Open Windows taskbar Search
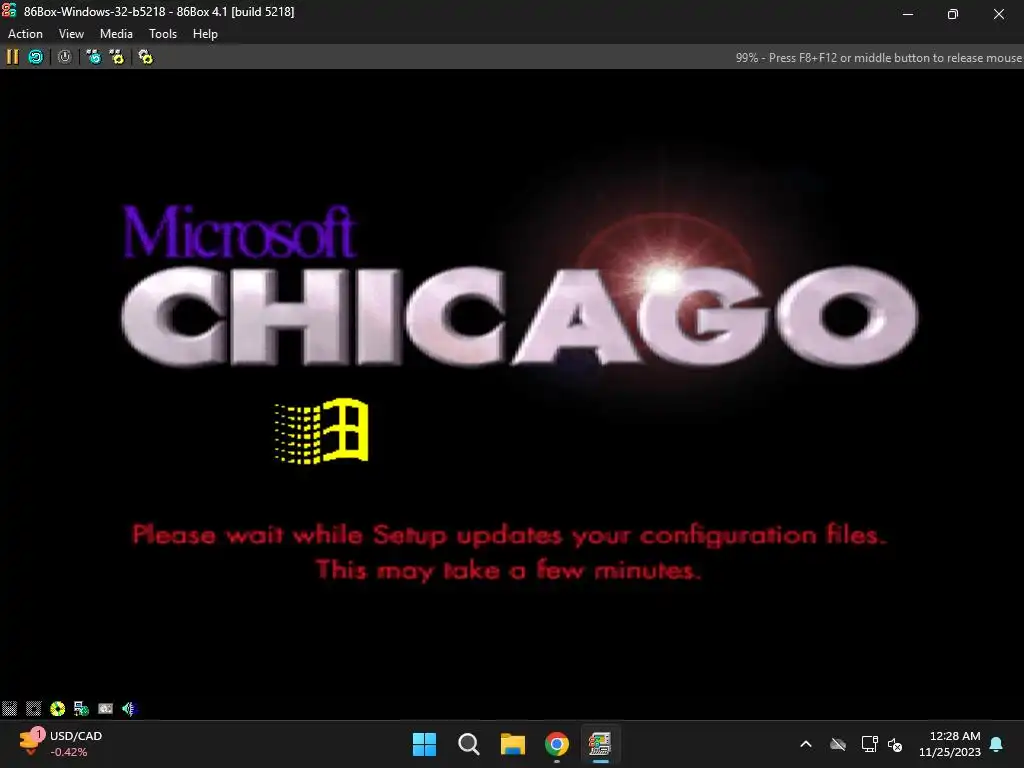Image resolution: width=1024 pixels, height=768 pixels. tap(469, 744)
